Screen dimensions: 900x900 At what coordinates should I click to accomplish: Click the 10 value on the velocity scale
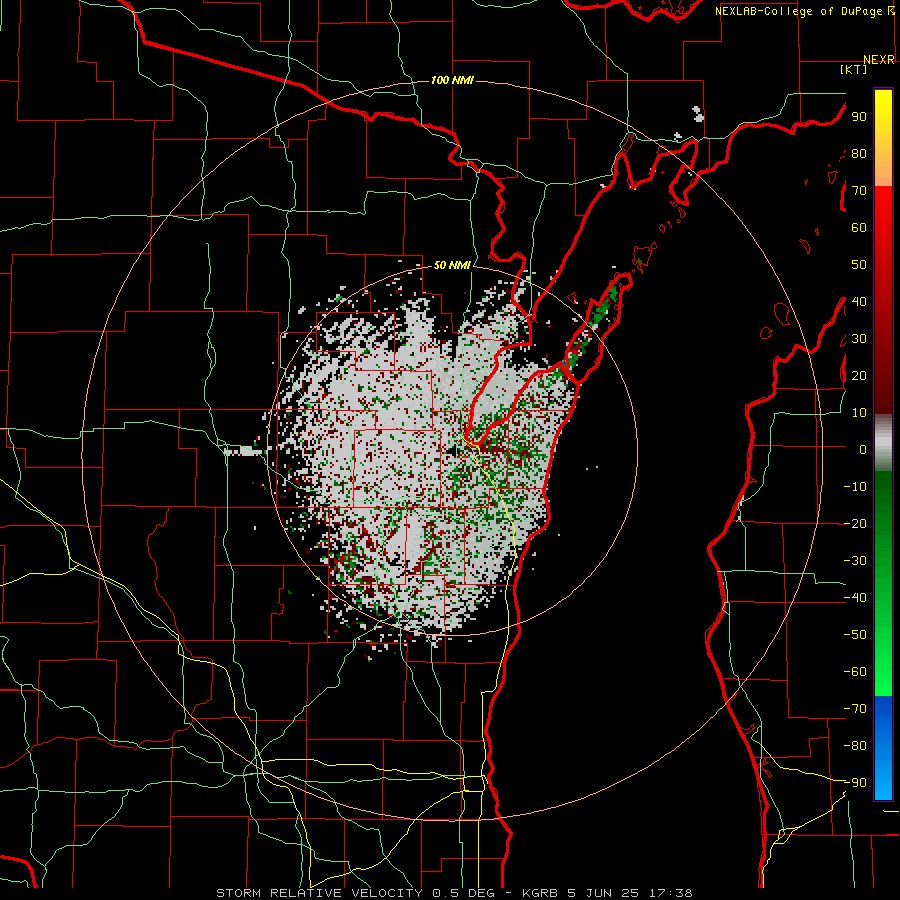(x=859, y=413)
